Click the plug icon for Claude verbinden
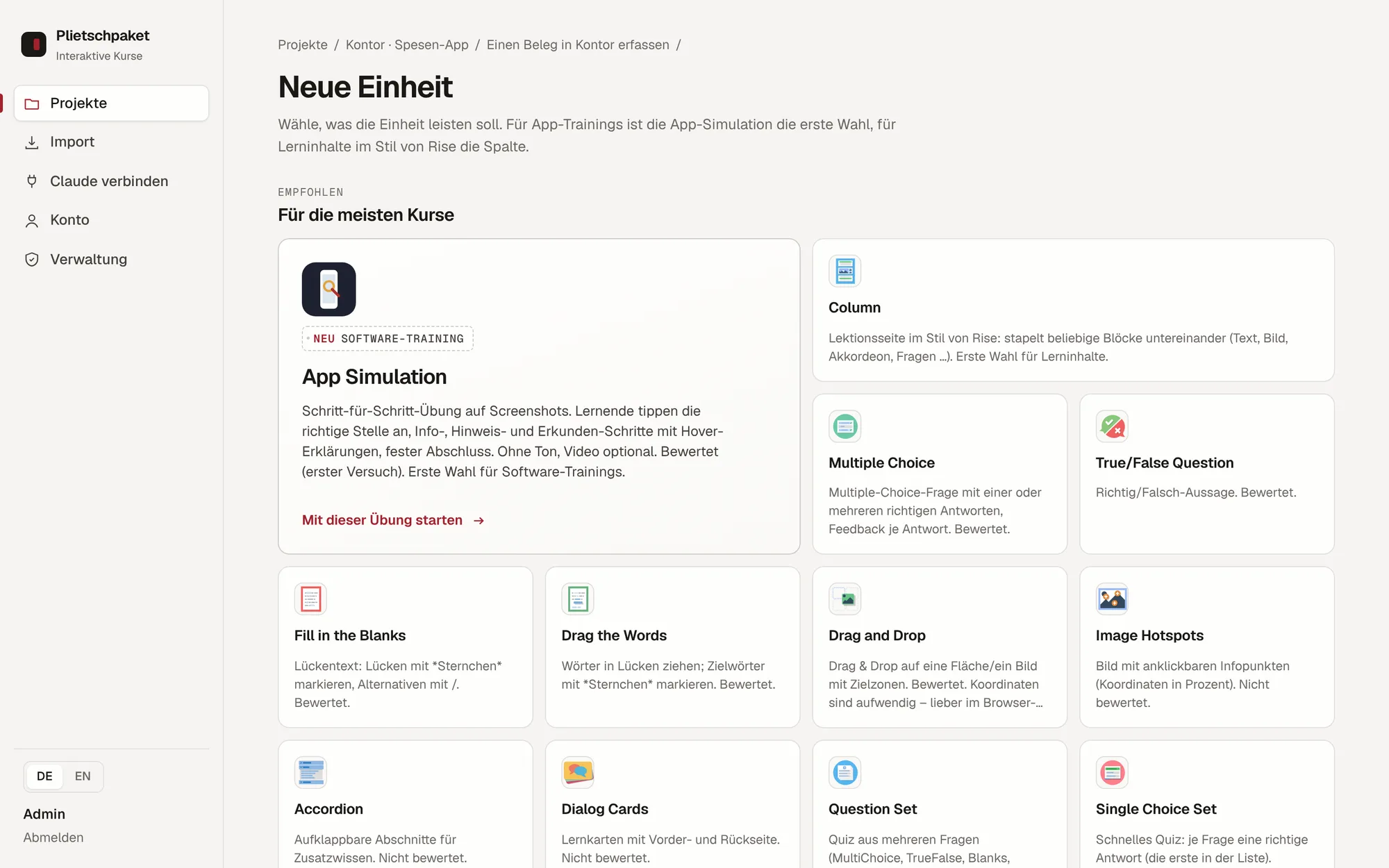The width and height of the screenshot is (1389, 868). pos(32,181)
